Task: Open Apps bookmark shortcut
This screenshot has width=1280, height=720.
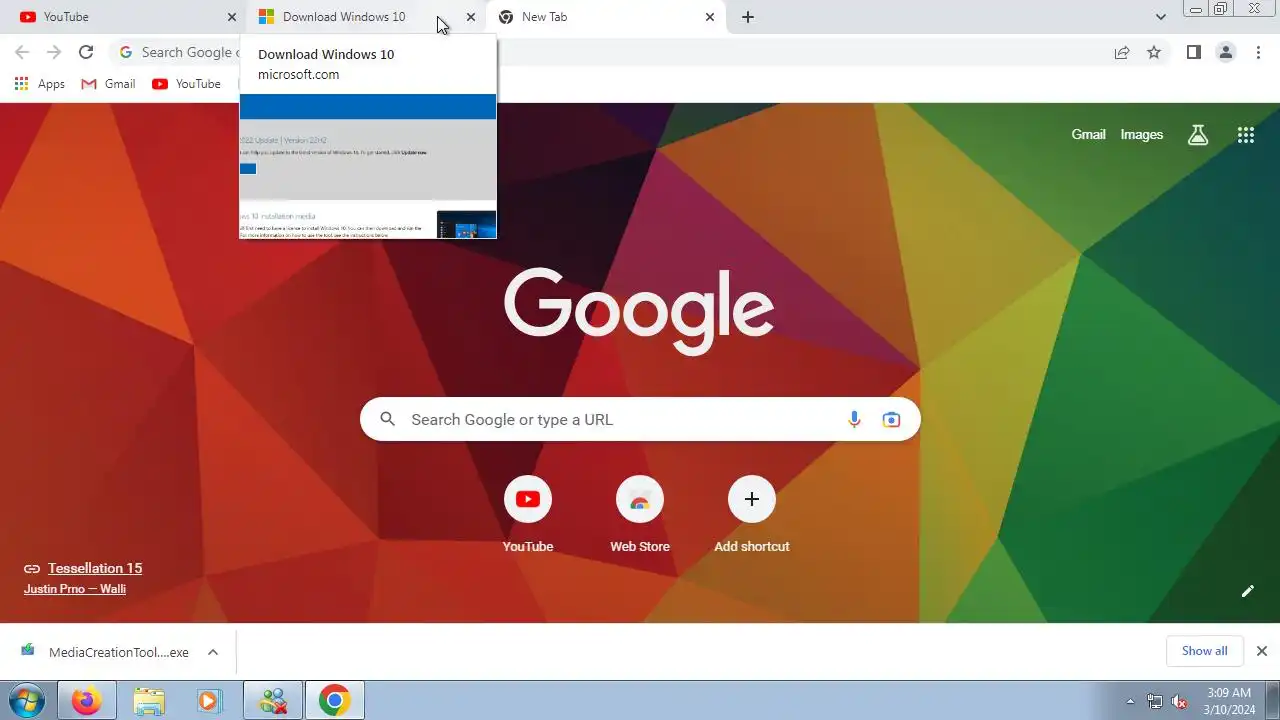Action: tap(40, 84)
